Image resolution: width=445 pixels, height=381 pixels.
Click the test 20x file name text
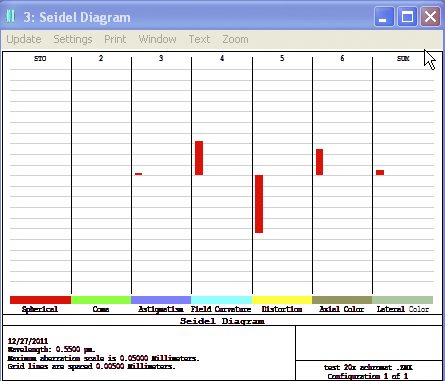click(x=368, y=368)
